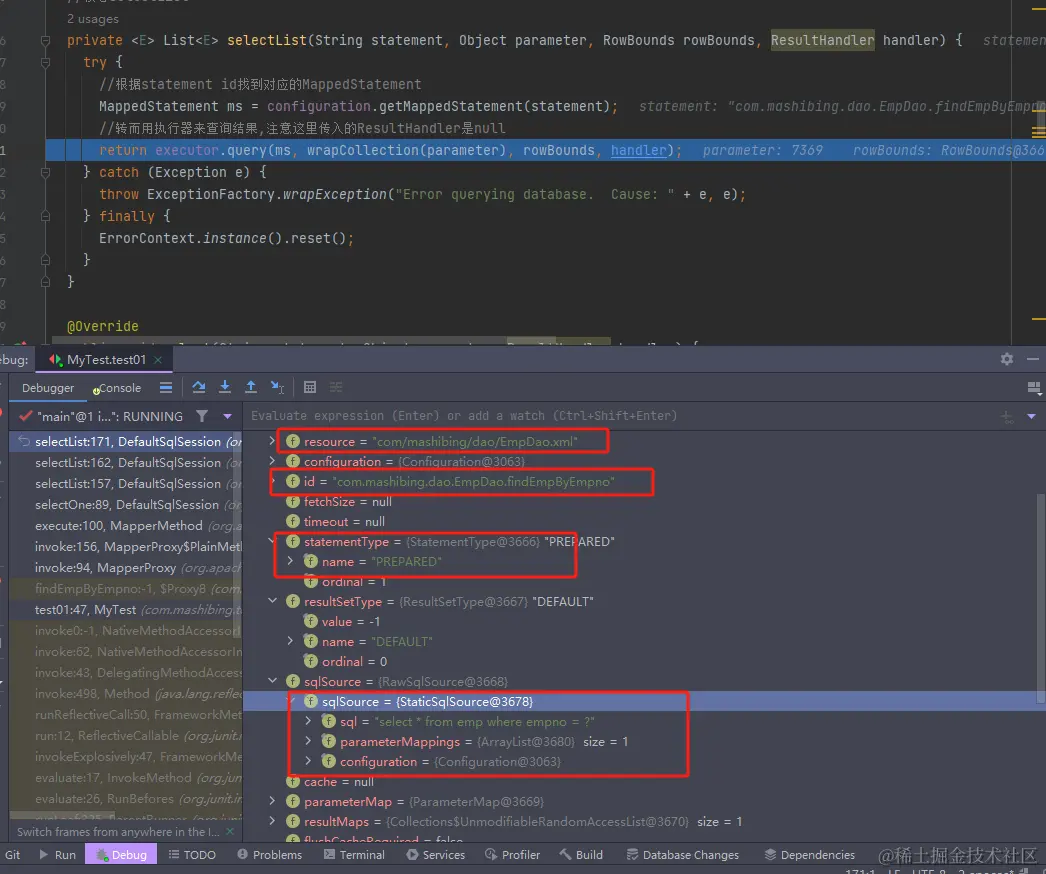
Task: Open the Dependencies tool window
Action: tap(809, 855)
